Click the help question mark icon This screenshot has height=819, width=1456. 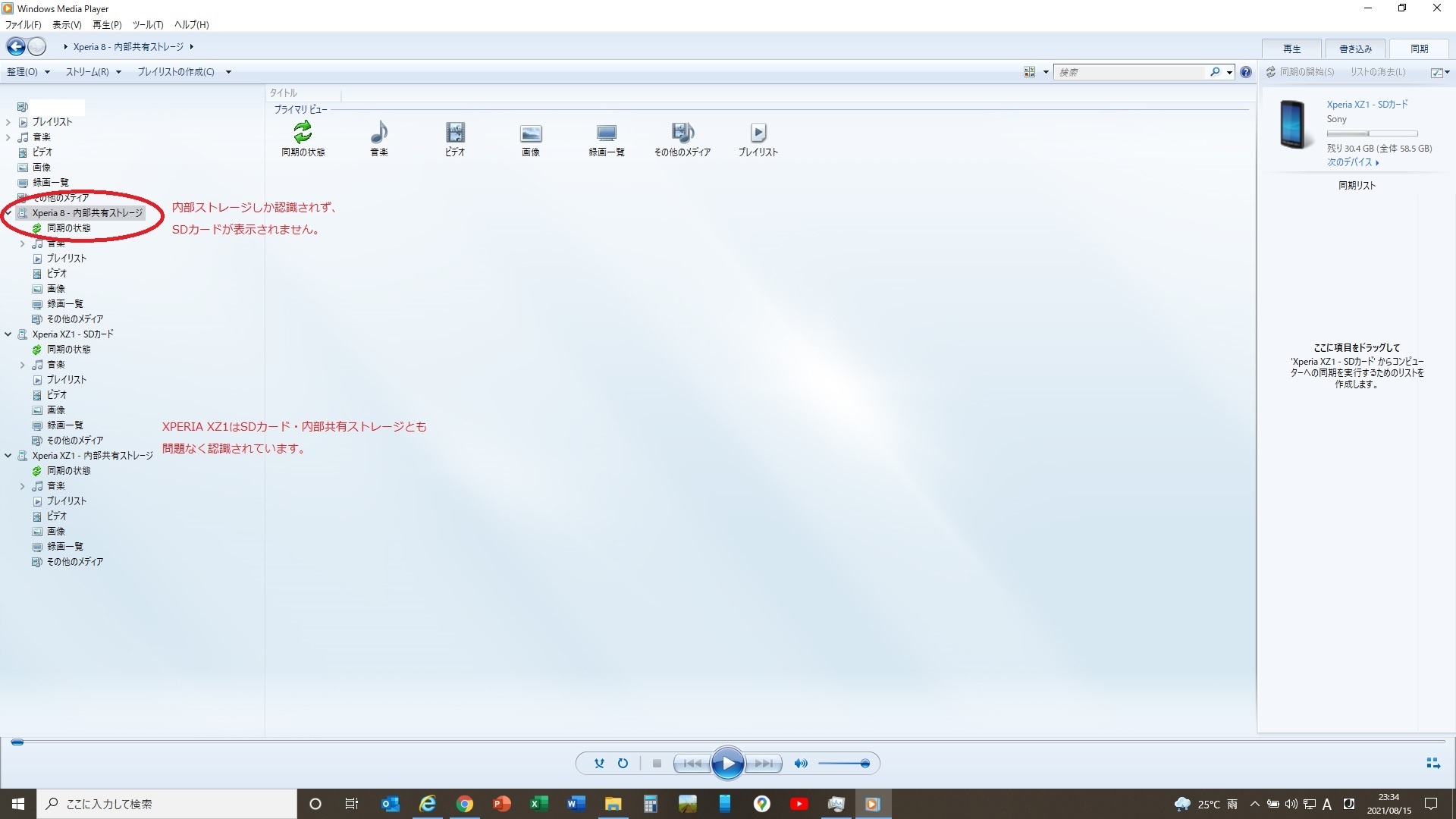pyautogui.click(x=1245, y=72)
